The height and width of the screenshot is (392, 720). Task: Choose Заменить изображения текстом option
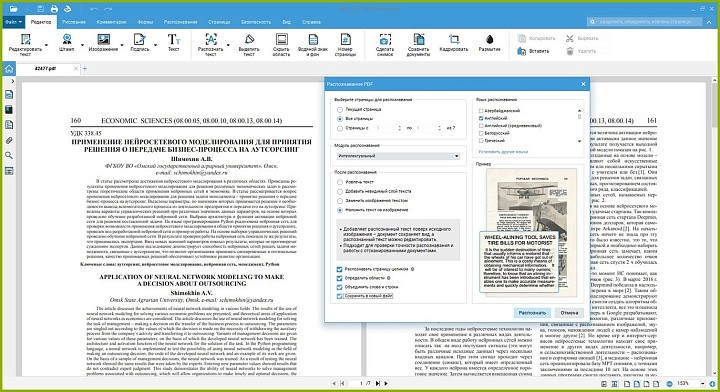pos(340,201)
